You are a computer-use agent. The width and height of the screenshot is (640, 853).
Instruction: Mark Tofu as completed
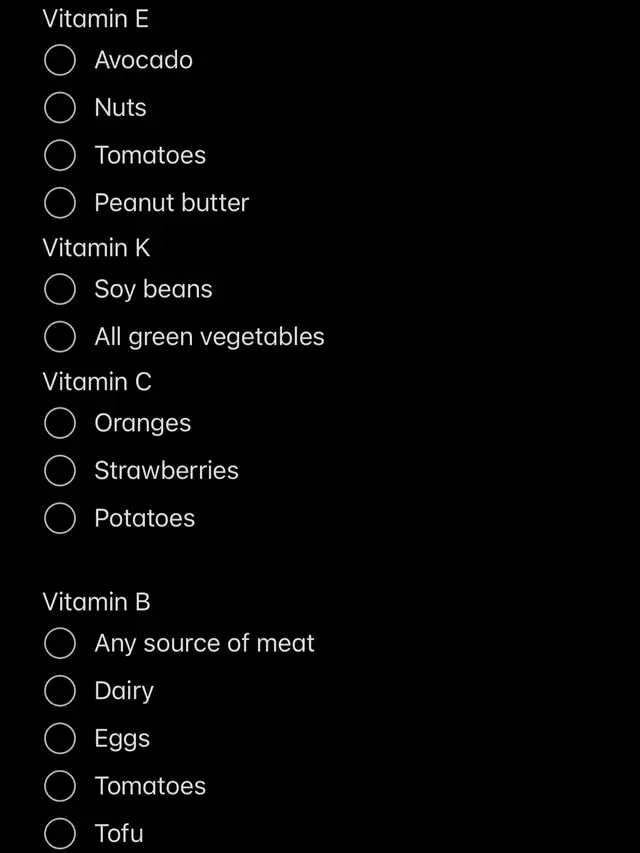(x=60, y=833)
